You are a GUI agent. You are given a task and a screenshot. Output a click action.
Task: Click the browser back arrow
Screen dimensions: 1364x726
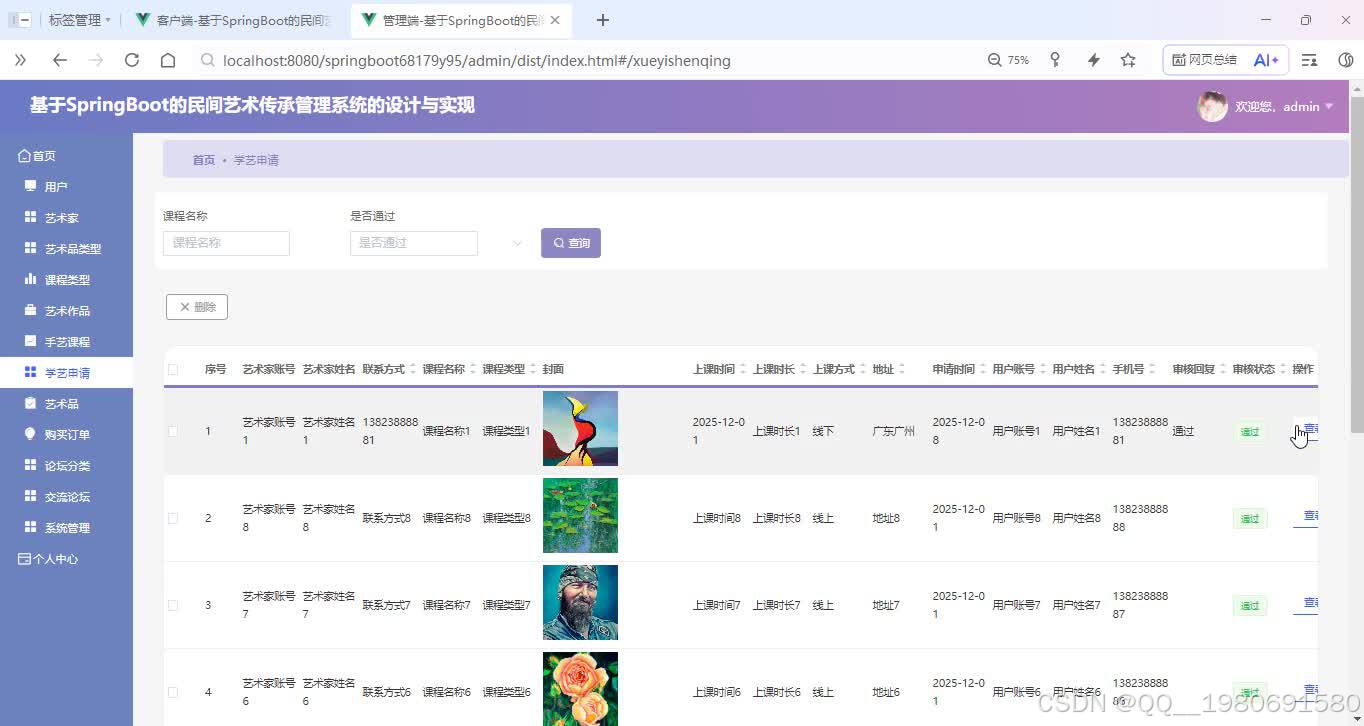click(59, 60)
